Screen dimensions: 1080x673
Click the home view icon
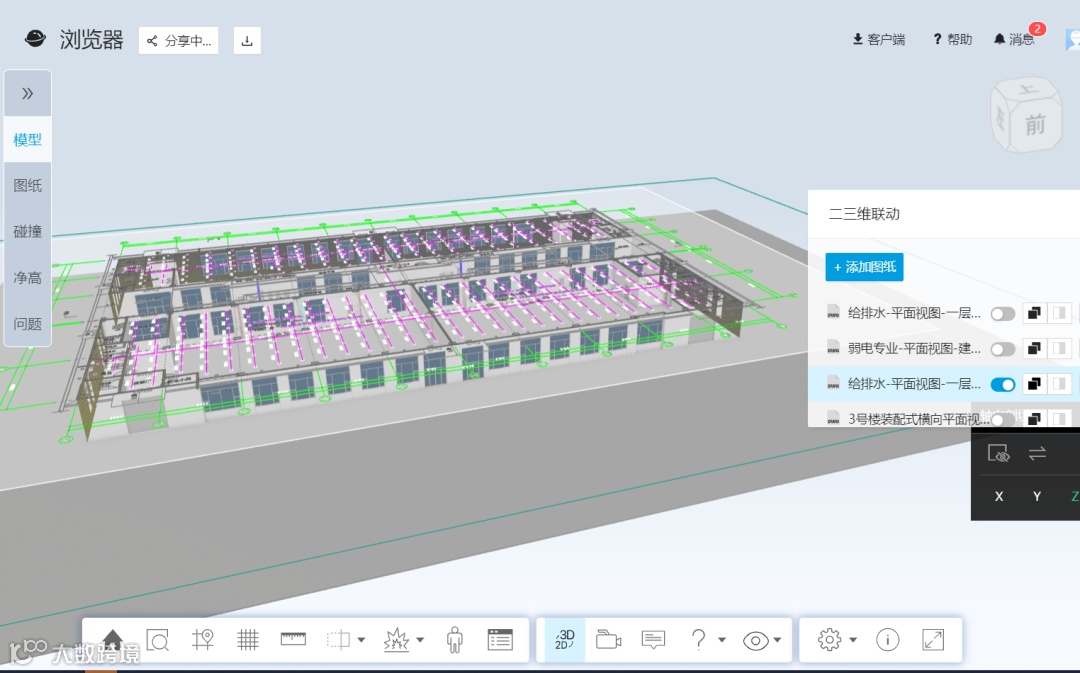113,640
